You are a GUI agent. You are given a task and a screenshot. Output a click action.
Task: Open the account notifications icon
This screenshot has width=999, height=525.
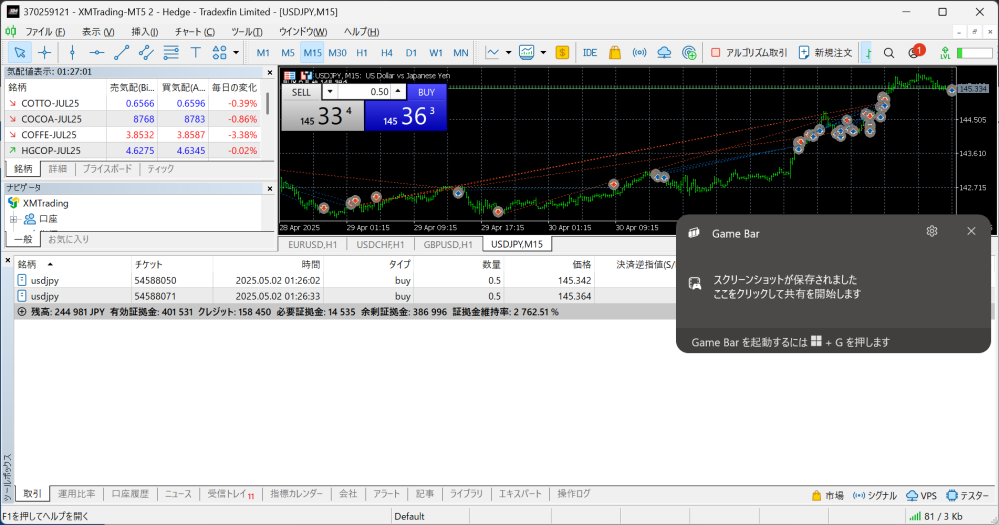click(916, 52)
